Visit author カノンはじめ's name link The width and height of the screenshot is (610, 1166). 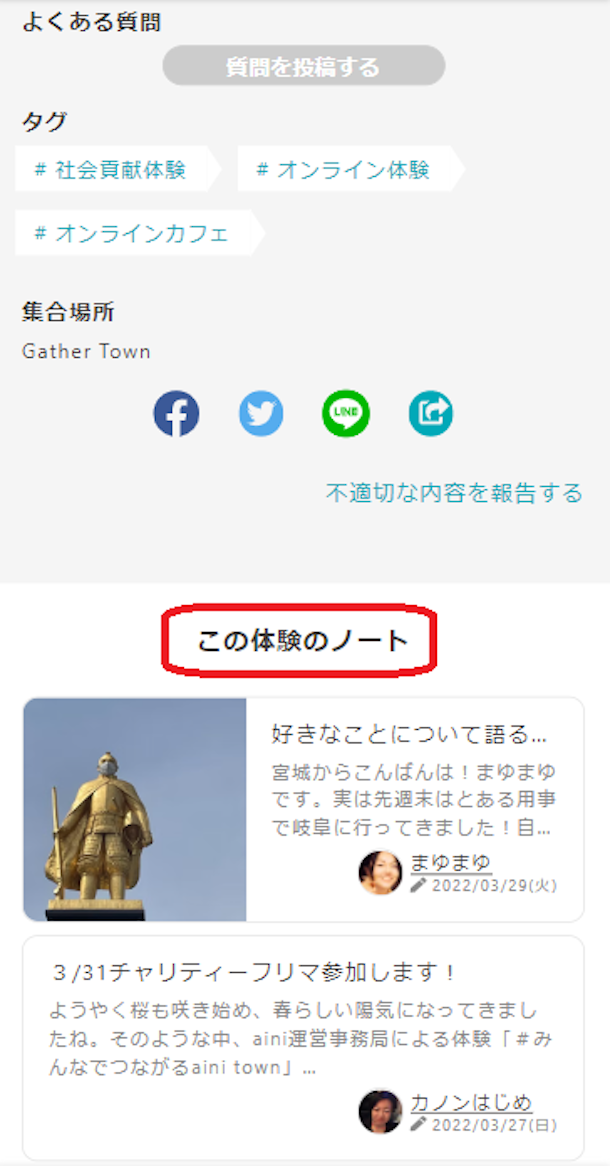click(472, 1102)
